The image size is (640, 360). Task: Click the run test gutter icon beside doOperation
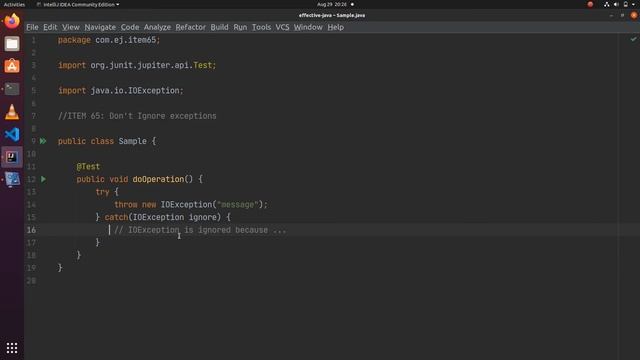(x=43, y=179)
